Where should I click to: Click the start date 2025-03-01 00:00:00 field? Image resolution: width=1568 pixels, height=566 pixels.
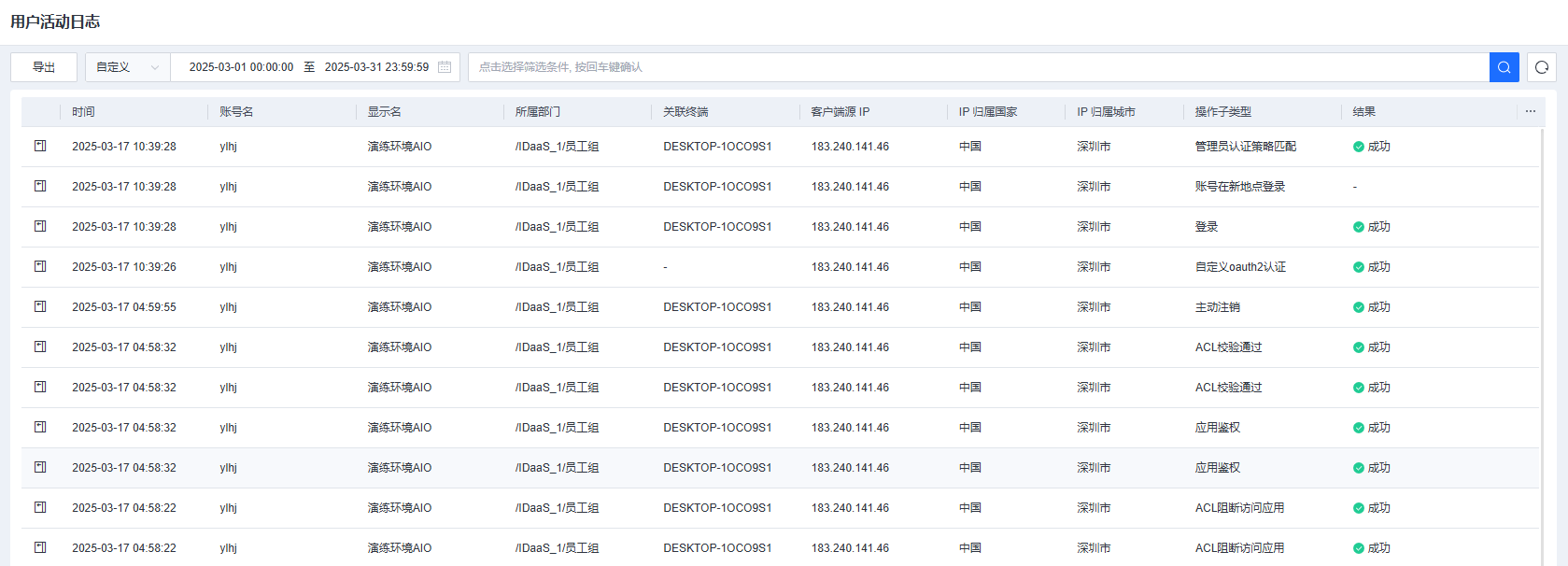pyautogui.click(x=241, y=67)
